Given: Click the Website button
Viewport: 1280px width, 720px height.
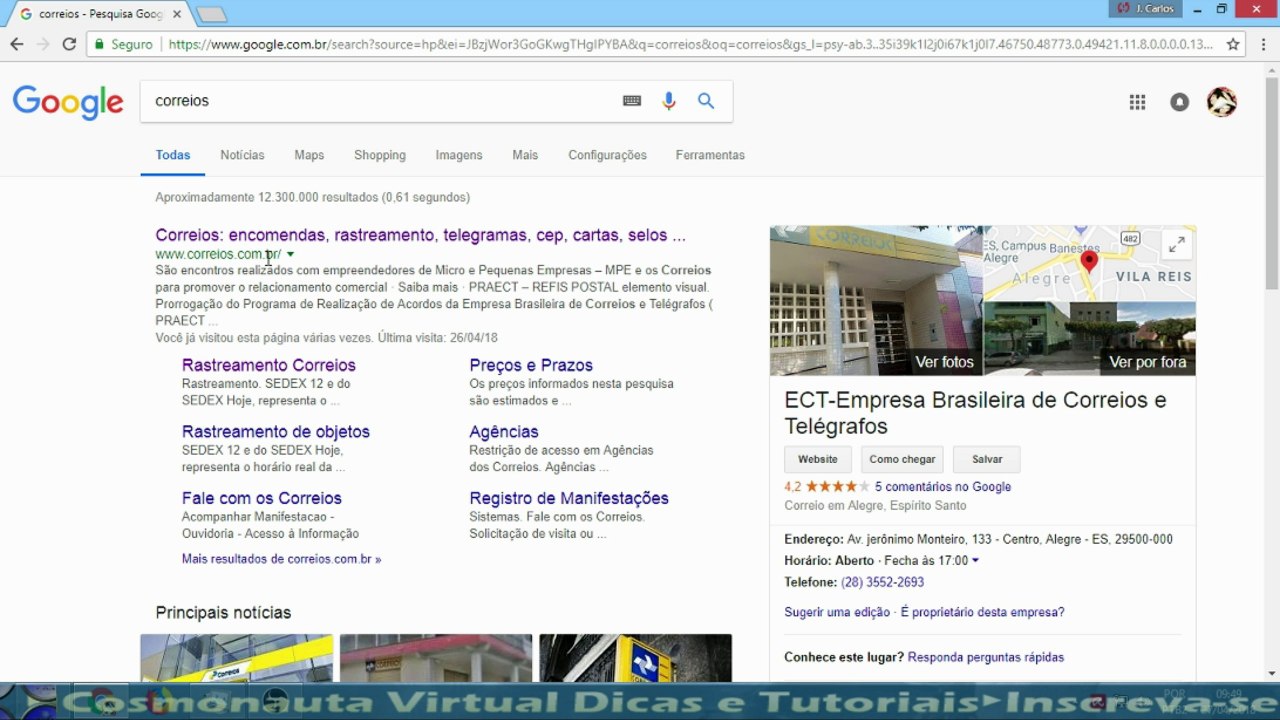Looking at the screenshot, I should pos(817,459).
